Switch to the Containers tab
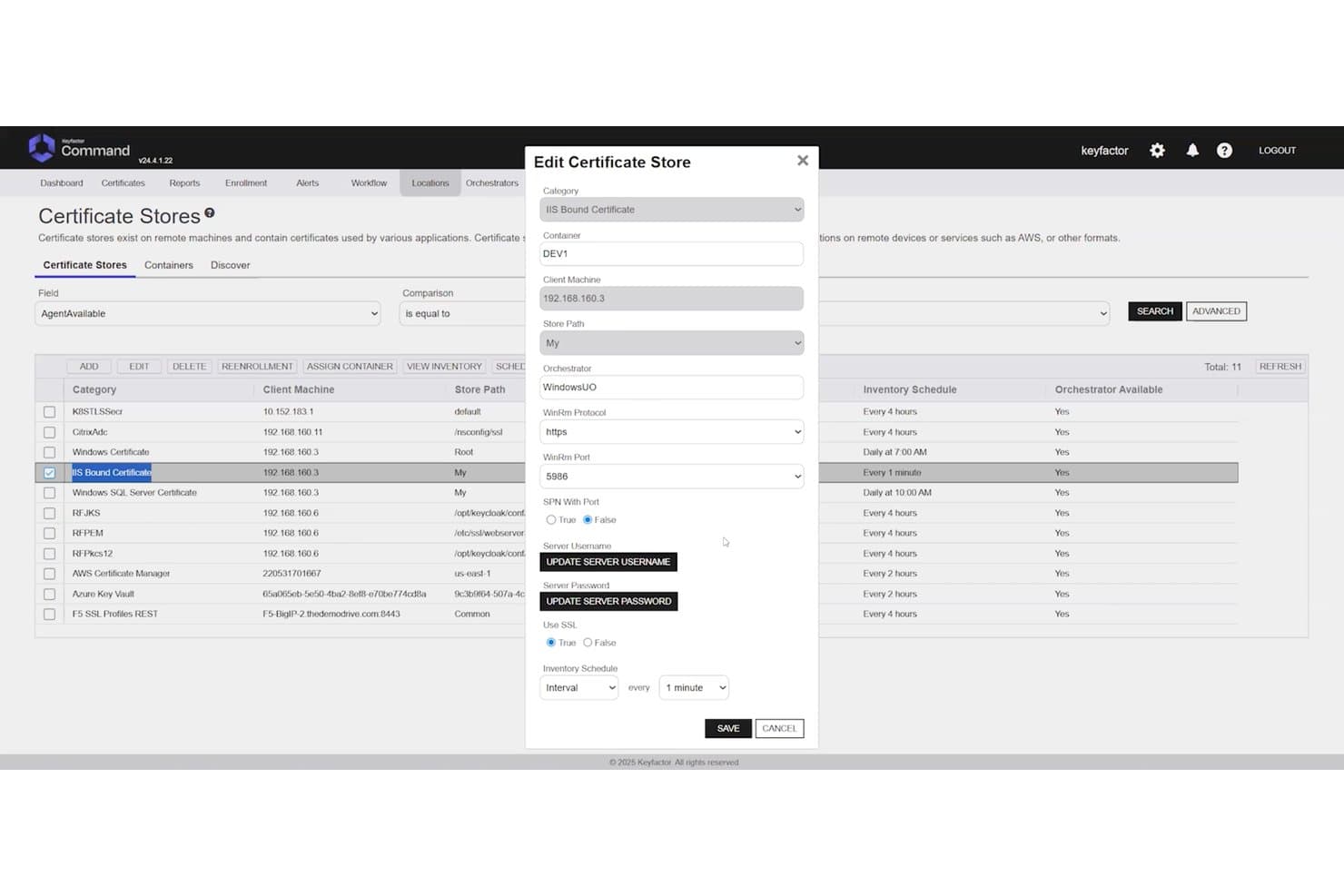The width and height of the screenshot is (1344, 896). [169, 265]
